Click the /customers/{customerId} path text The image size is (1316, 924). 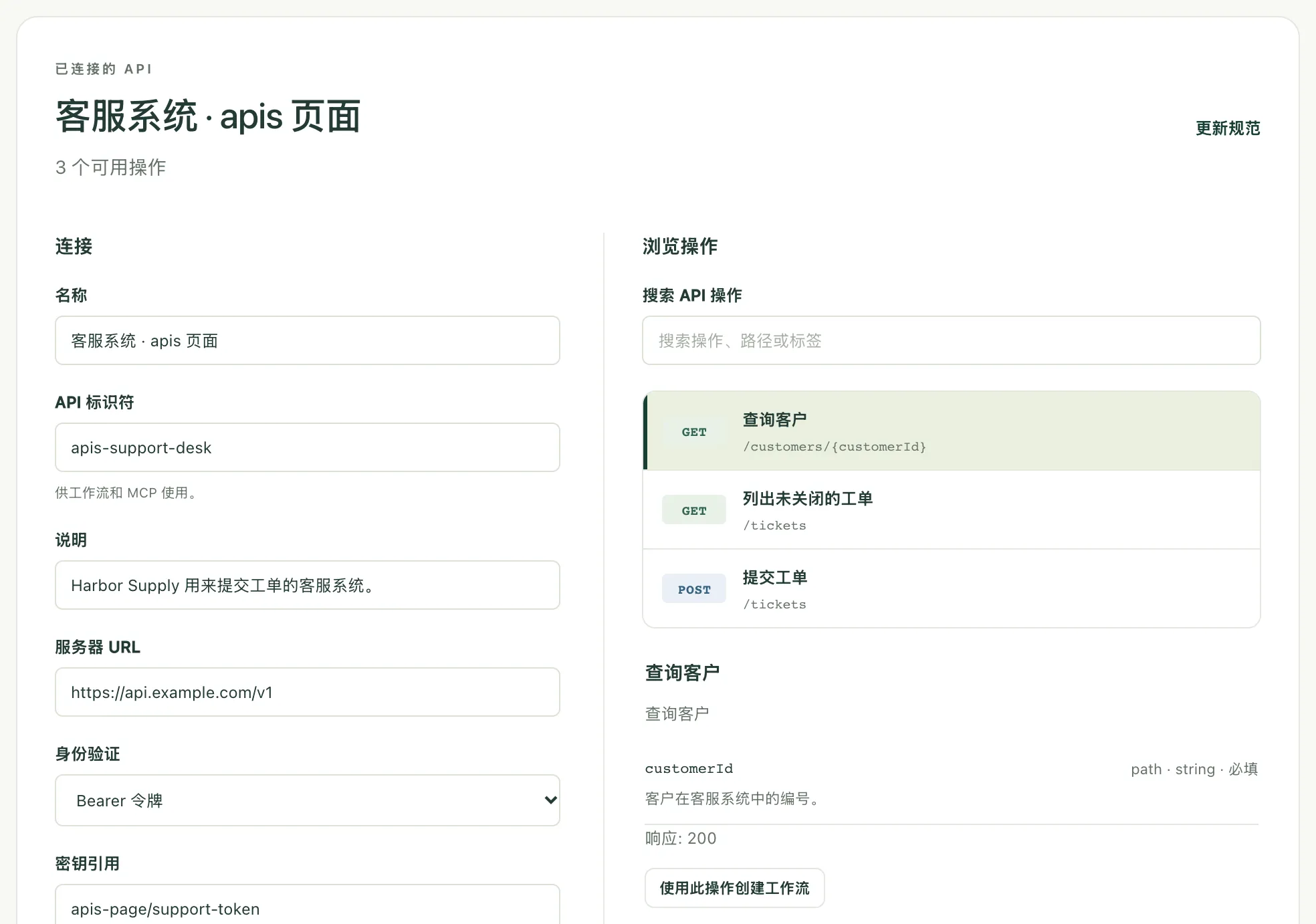pyautogui.click(x=835, y=447)
